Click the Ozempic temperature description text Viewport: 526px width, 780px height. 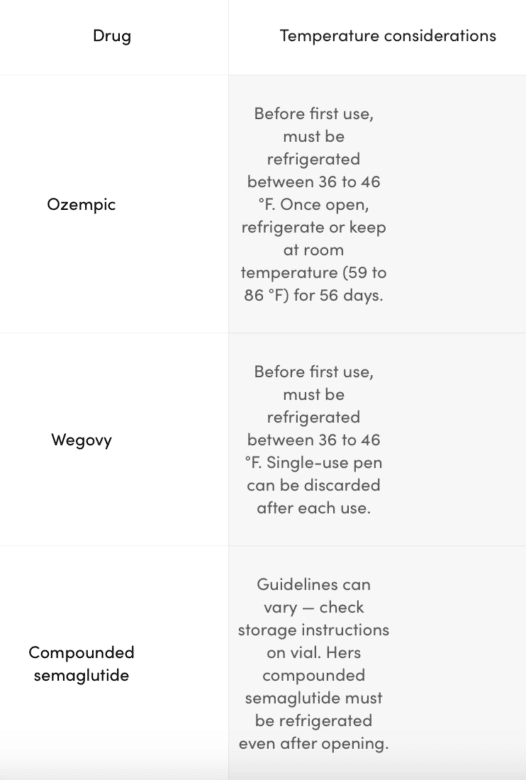pyautogui.click(x=314, y=204)
